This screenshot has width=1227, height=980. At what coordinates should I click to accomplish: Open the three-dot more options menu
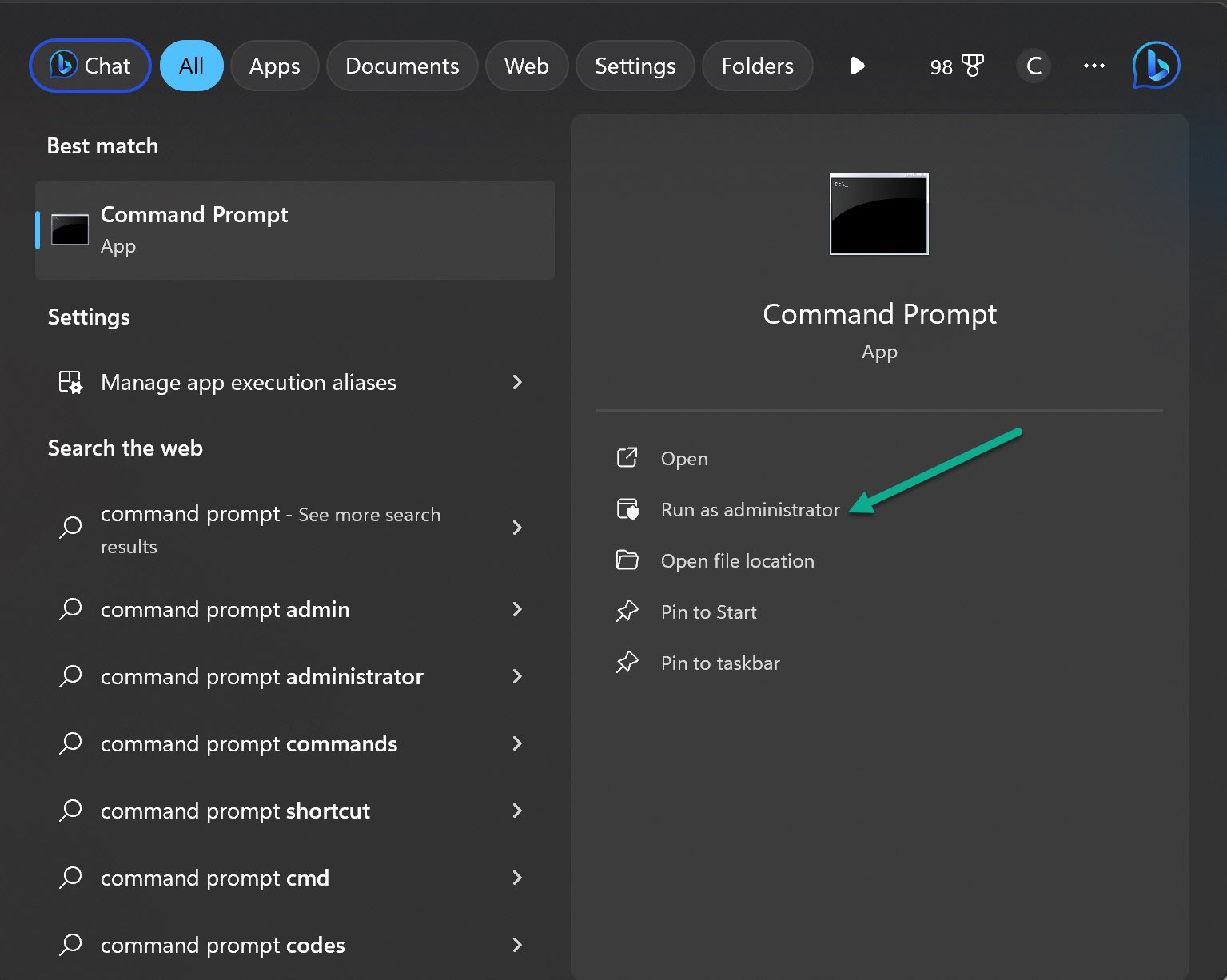tap(1094, 66)
